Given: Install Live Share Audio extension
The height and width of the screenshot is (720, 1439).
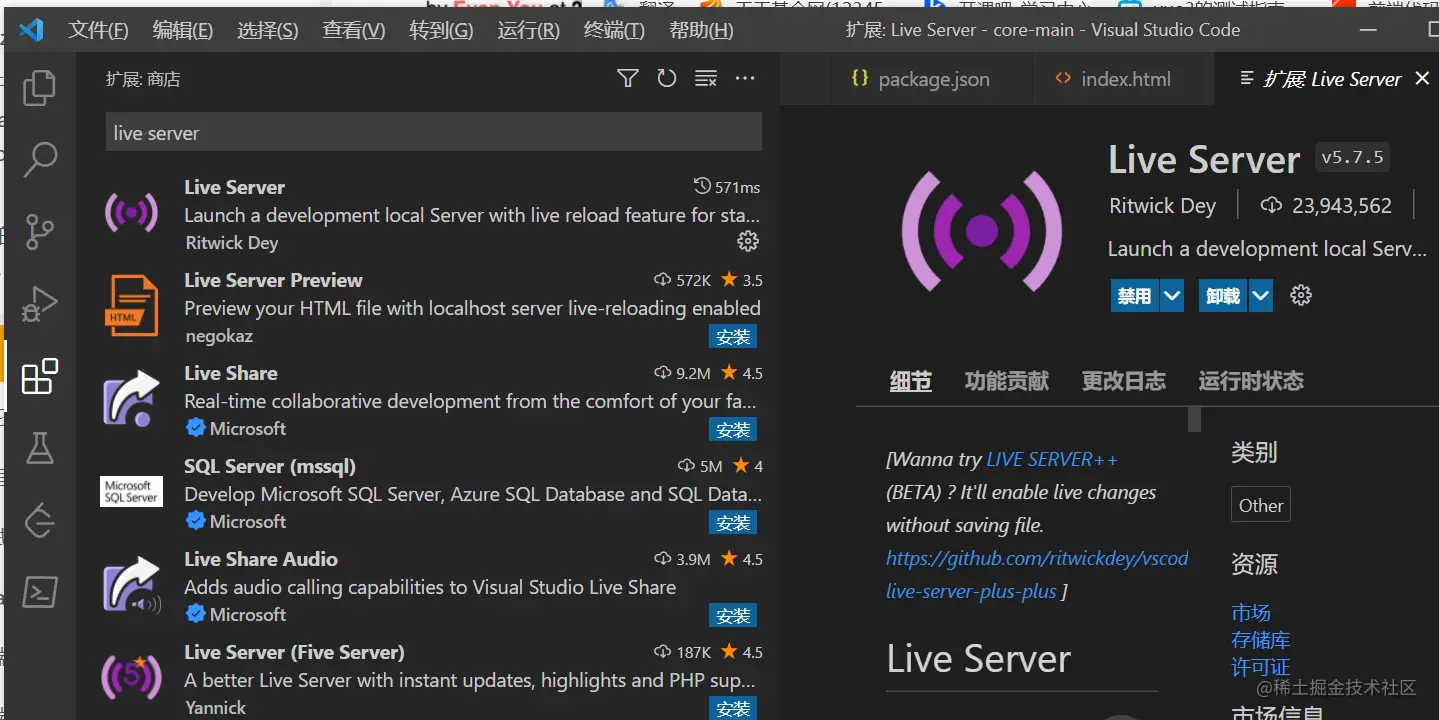Looking at the screenshot, I should [733, 616].
